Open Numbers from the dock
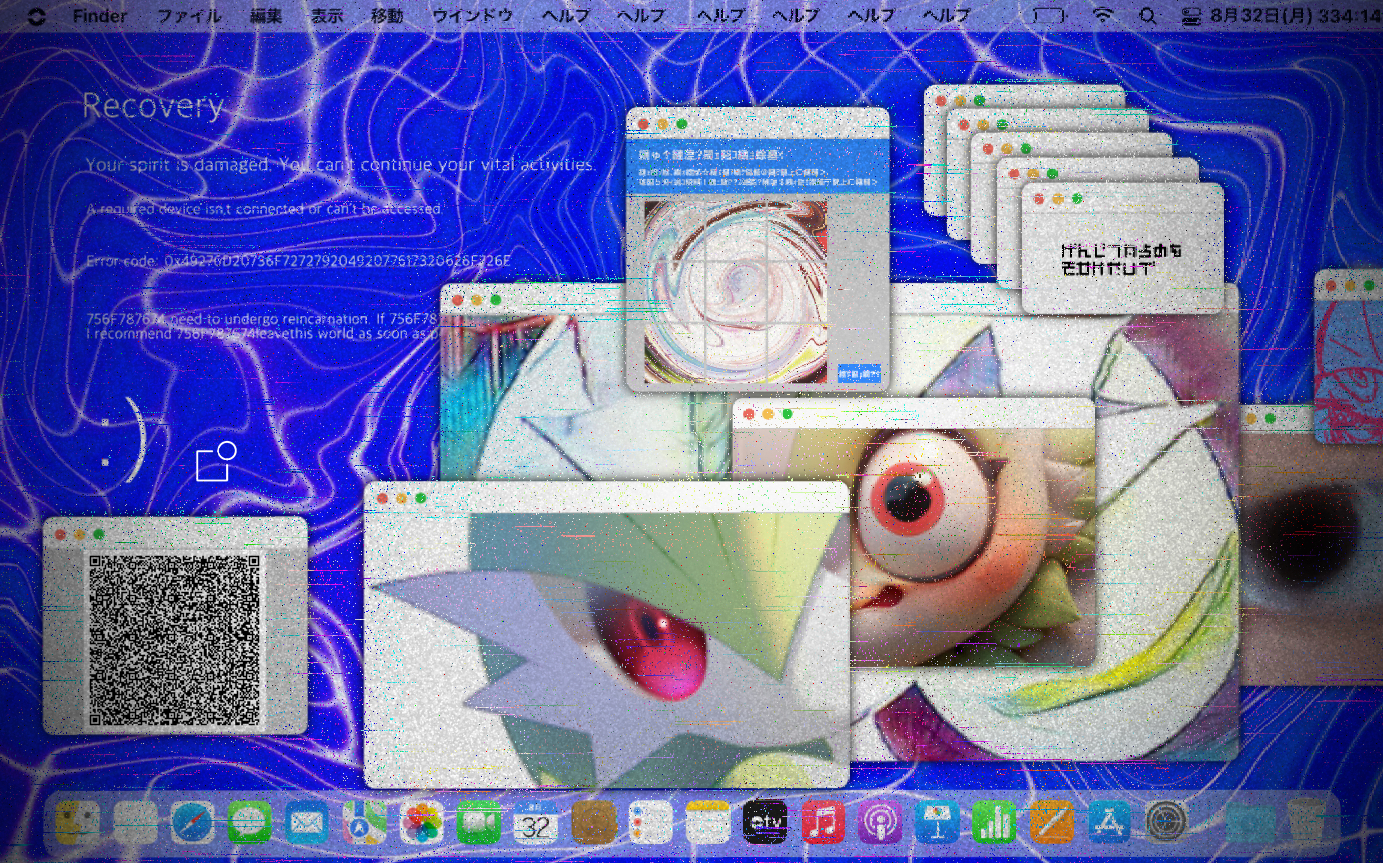The image size is (1383, 863). tap(994, 822)
